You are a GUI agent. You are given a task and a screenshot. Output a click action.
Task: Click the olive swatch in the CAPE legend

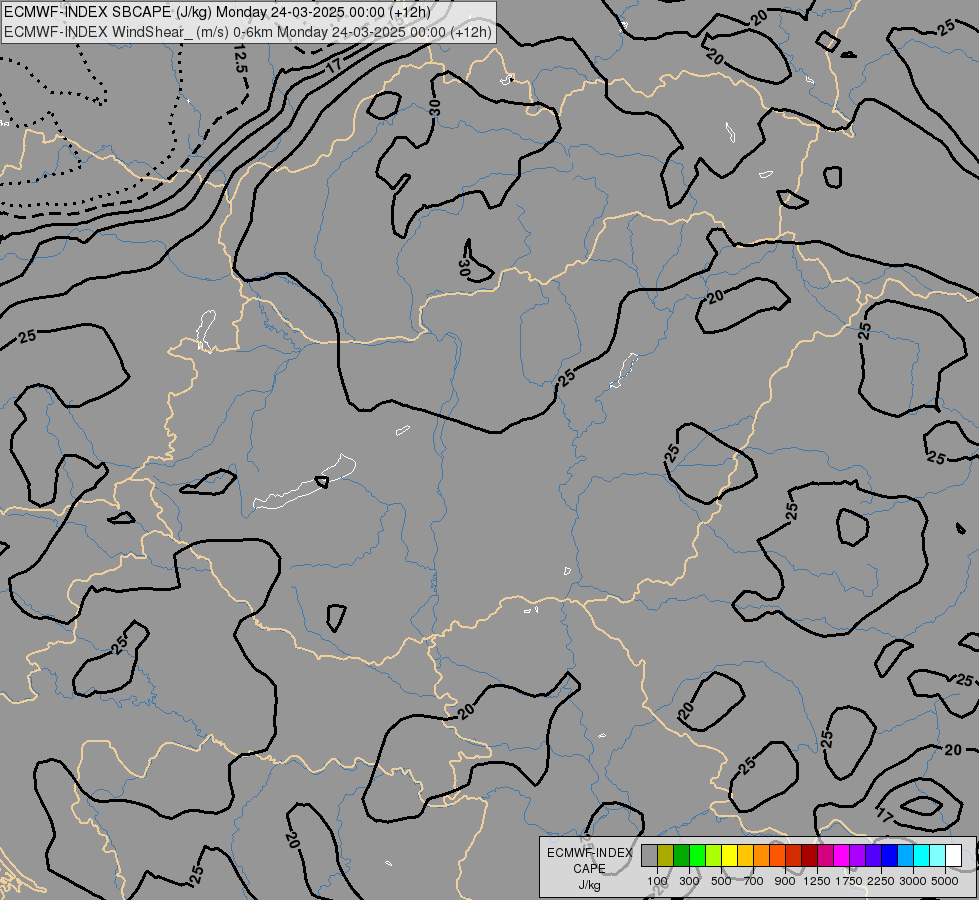pyautogui.click(x=665, y=855)
